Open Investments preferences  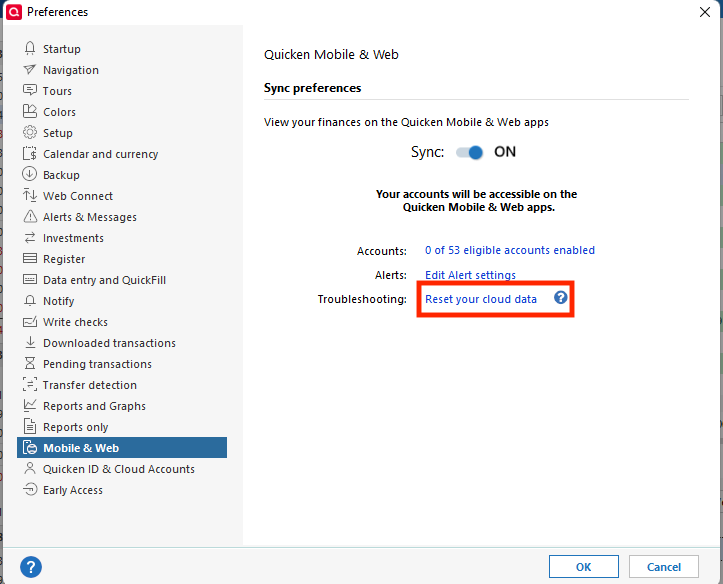[x=73, y=238]
